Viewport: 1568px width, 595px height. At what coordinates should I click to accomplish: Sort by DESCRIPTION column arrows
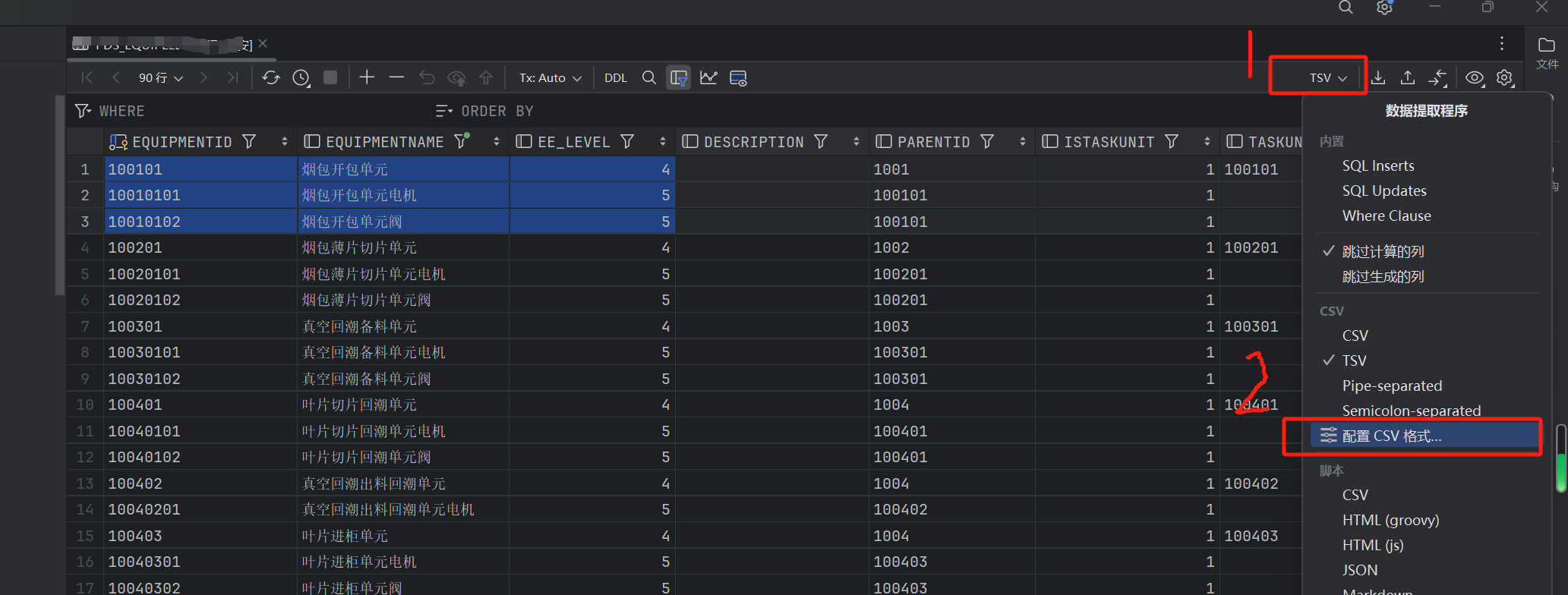[x=857, y=141]
